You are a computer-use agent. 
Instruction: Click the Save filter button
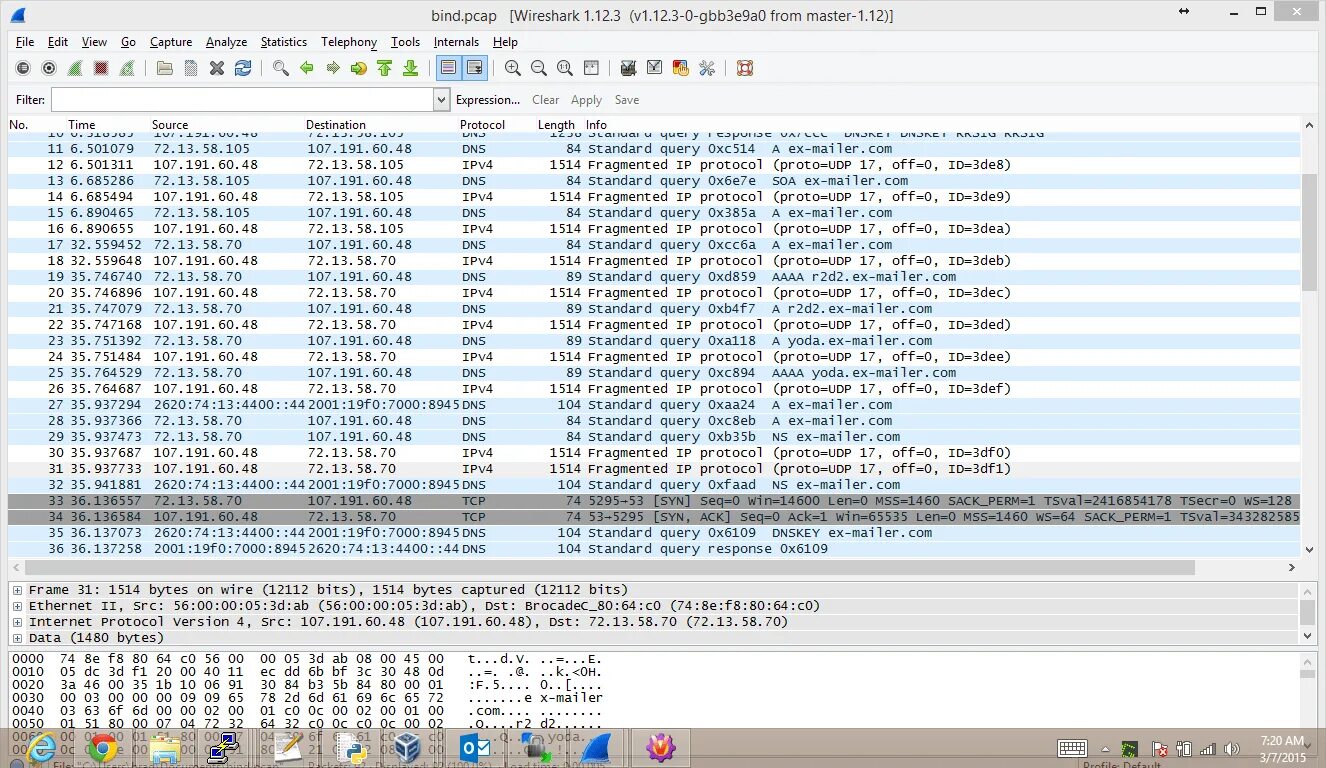[x=627, y=100]
